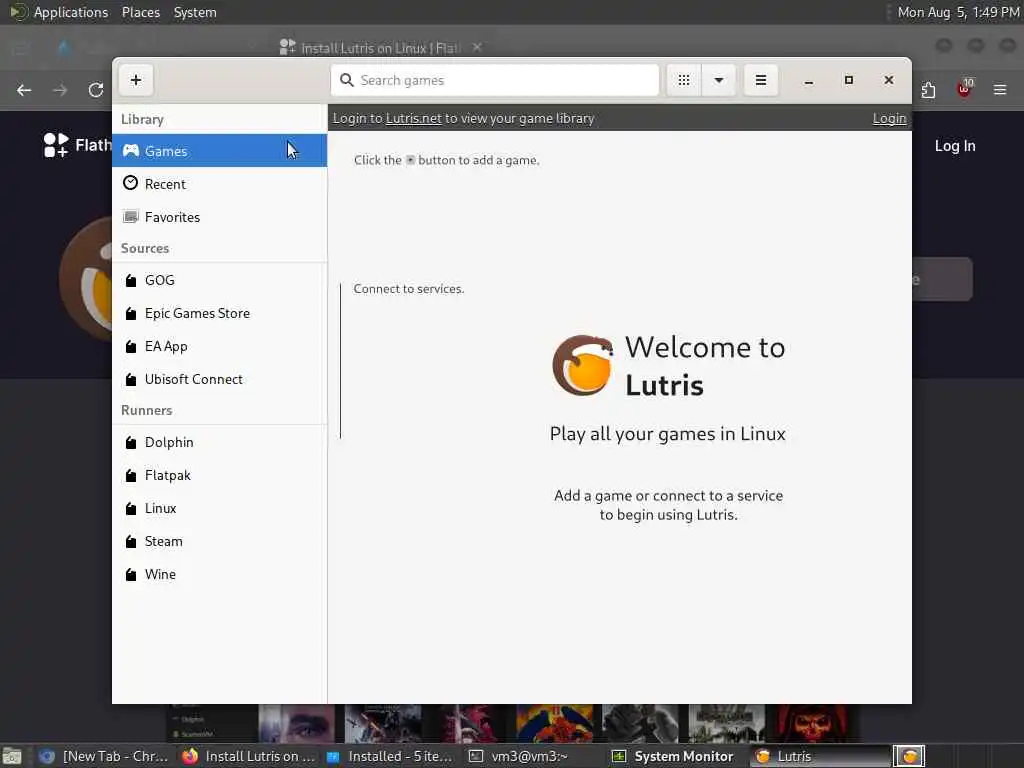Select the Linux runner
1024x768 pixels.
pos(219,508)
